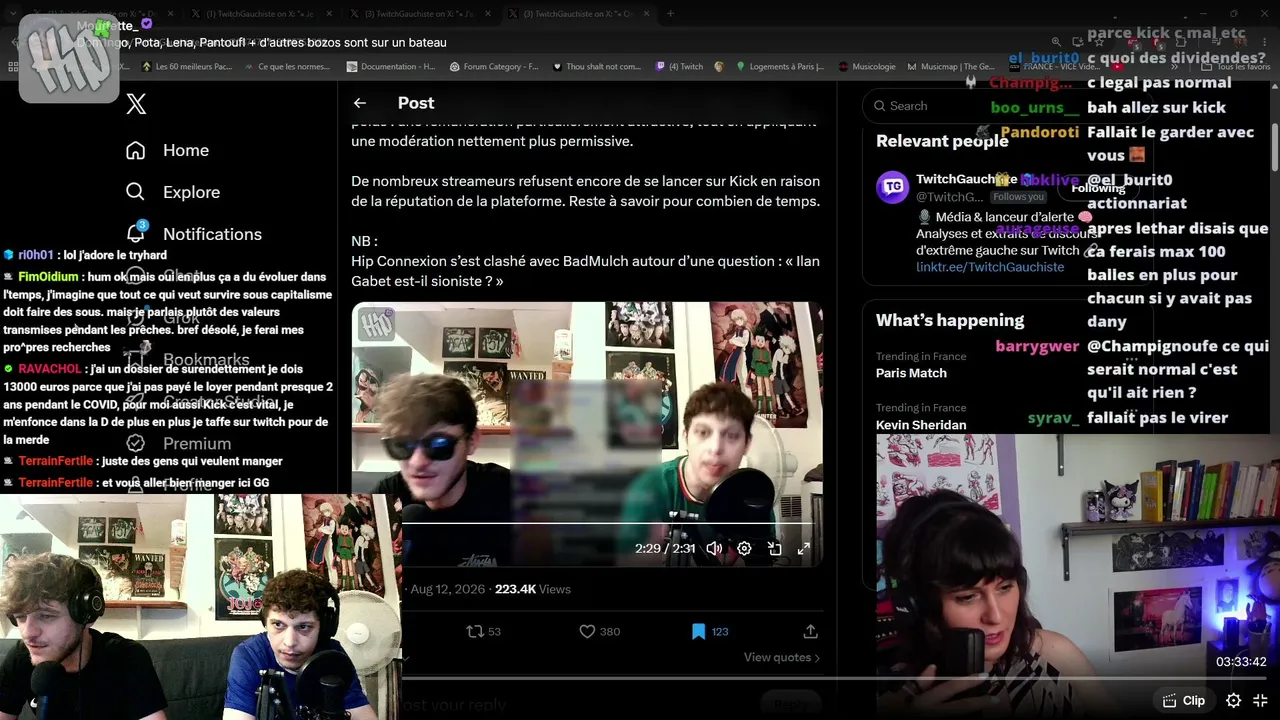Open the 'Musicmap | The Ge...' bookmark

(950, 67)
